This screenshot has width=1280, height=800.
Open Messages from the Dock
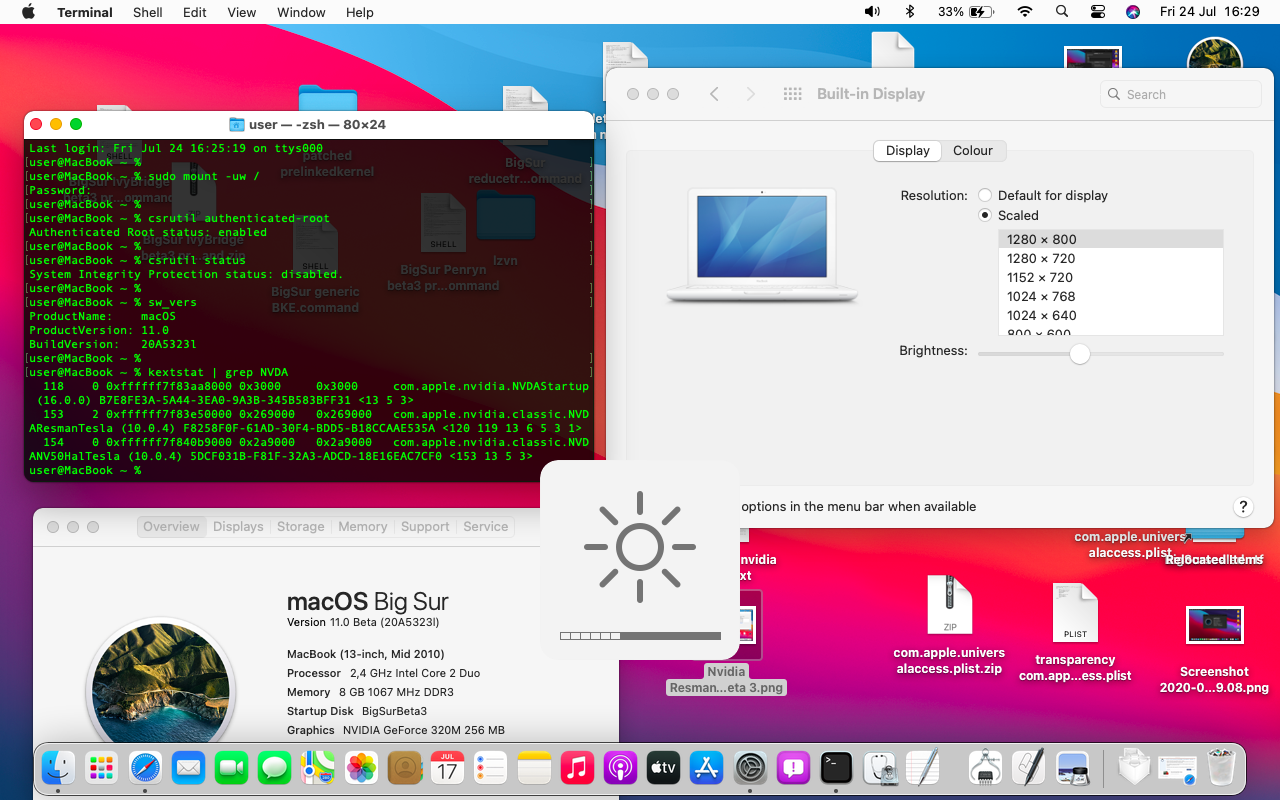click(x=274, y=768)
